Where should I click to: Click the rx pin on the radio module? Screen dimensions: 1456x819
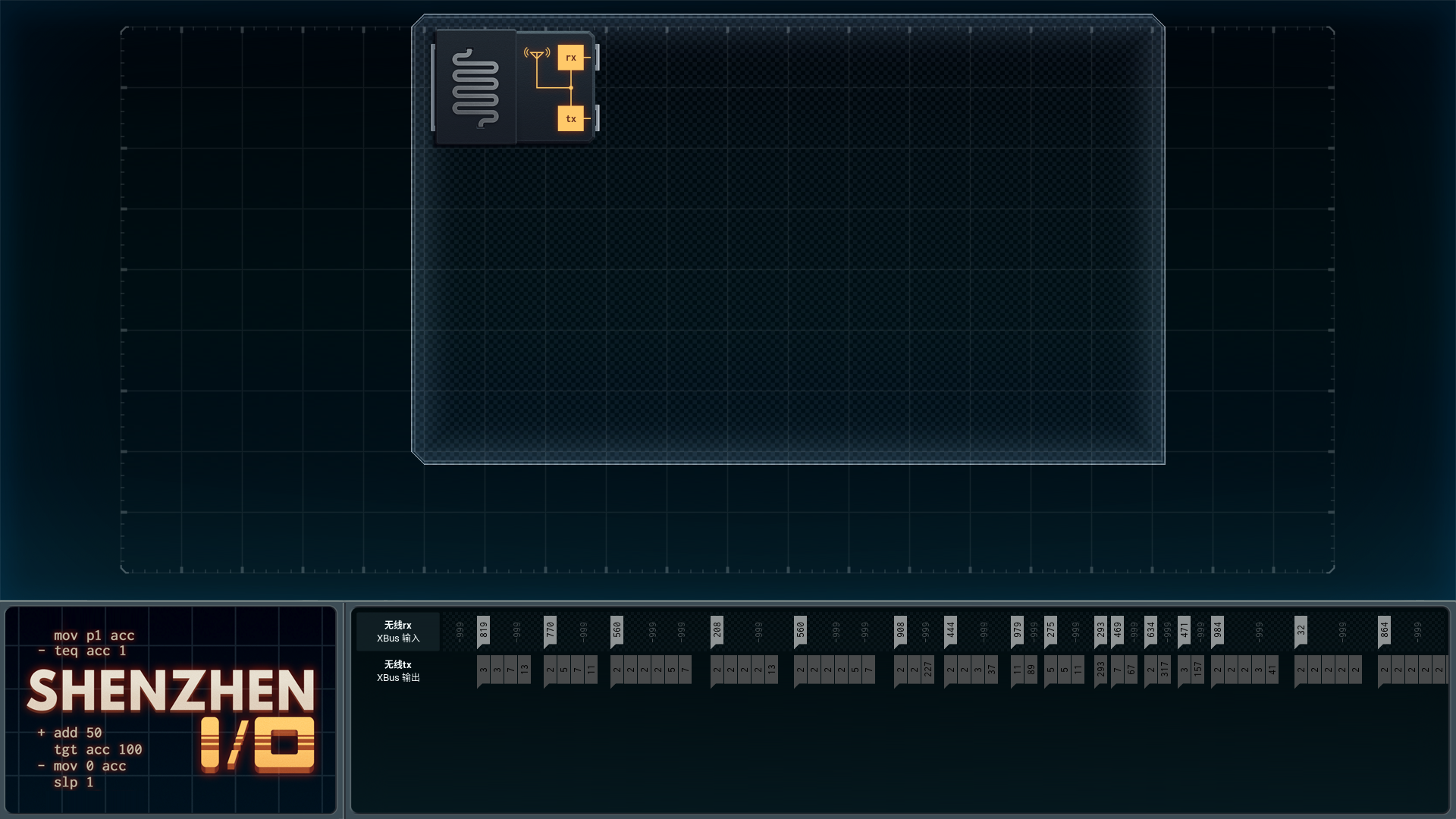point(571,58)
